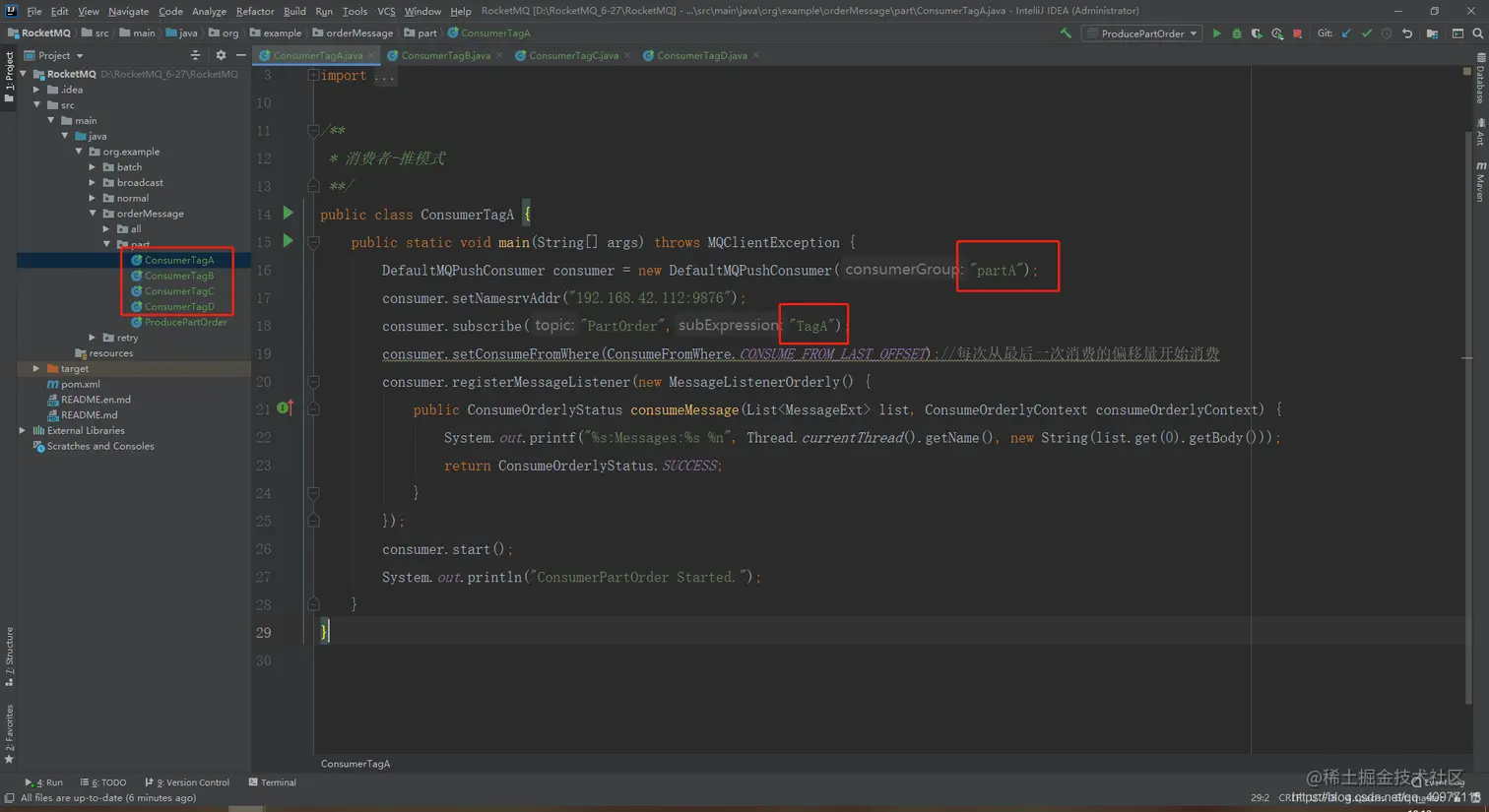This screenshot has height=812, width=1489.
Task: Open Scratches and Consoles node
Action: [x=99, y=446]
